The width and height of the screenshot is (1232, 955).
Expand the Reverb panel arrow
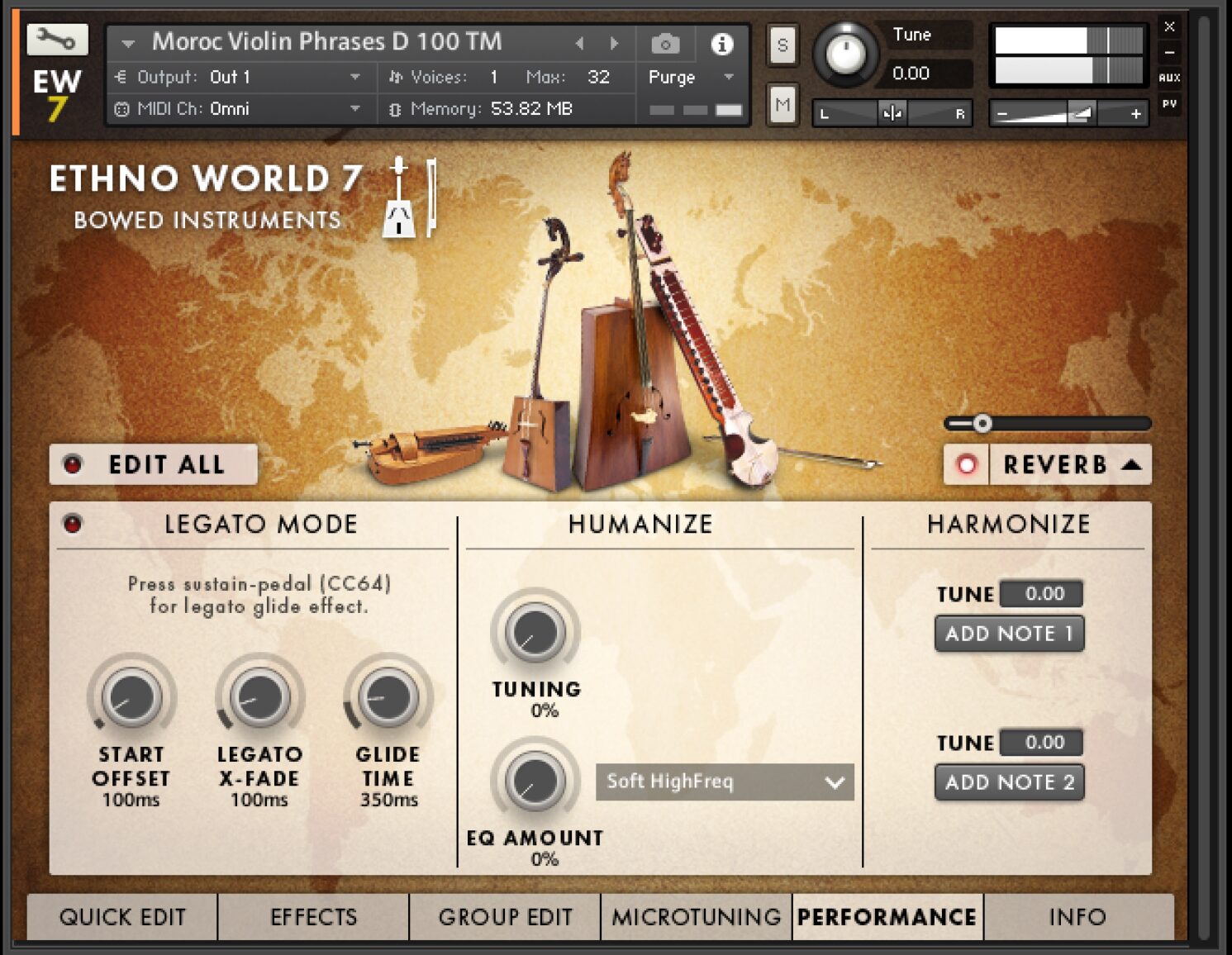click(x=1132, y=465)
